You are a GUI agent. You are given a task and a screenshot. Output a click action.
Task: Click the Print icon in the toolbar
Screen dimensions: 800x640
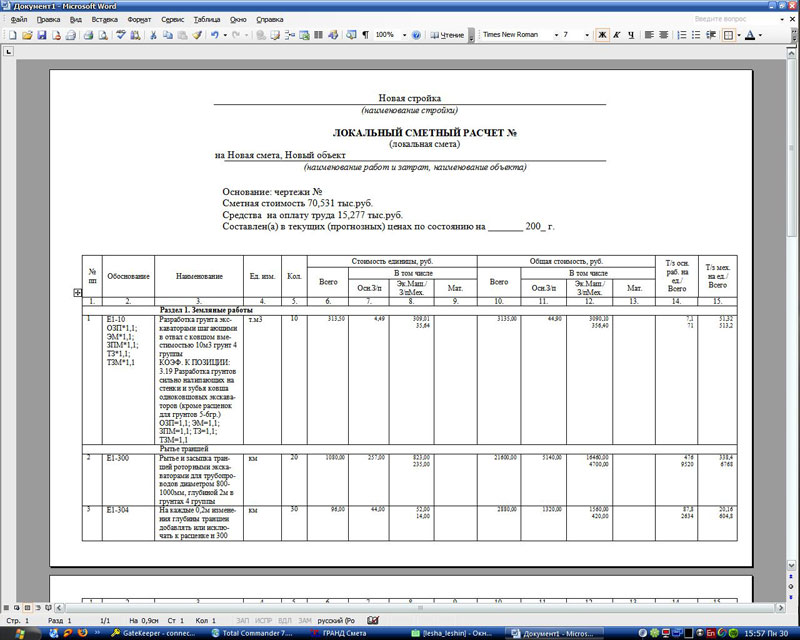pyautogui.click(x=88, y=35)
